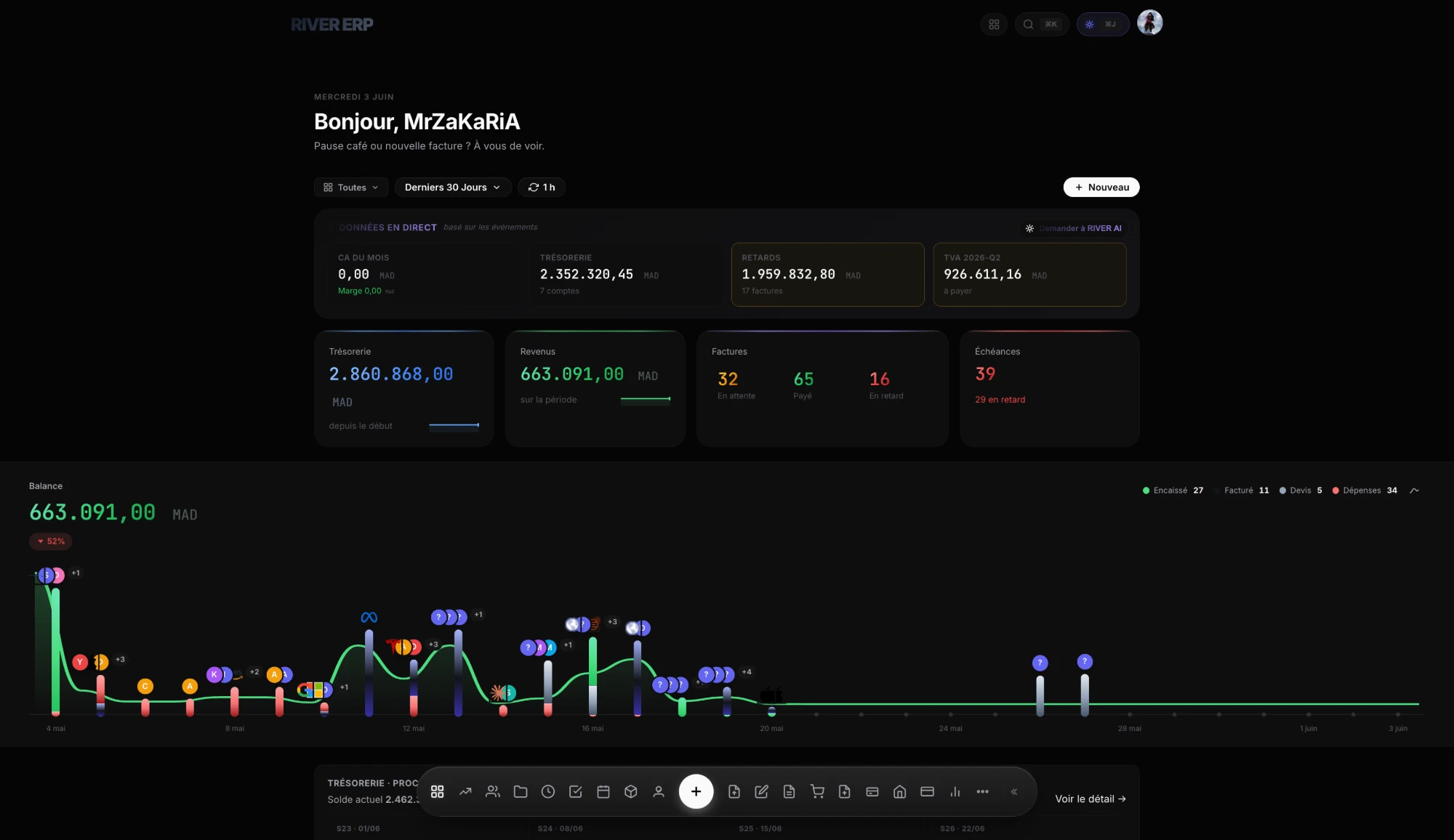The width and height of the screenshot is (1454, 840).
Task: Click the Nouveau button
Action: click(1101, 187)
